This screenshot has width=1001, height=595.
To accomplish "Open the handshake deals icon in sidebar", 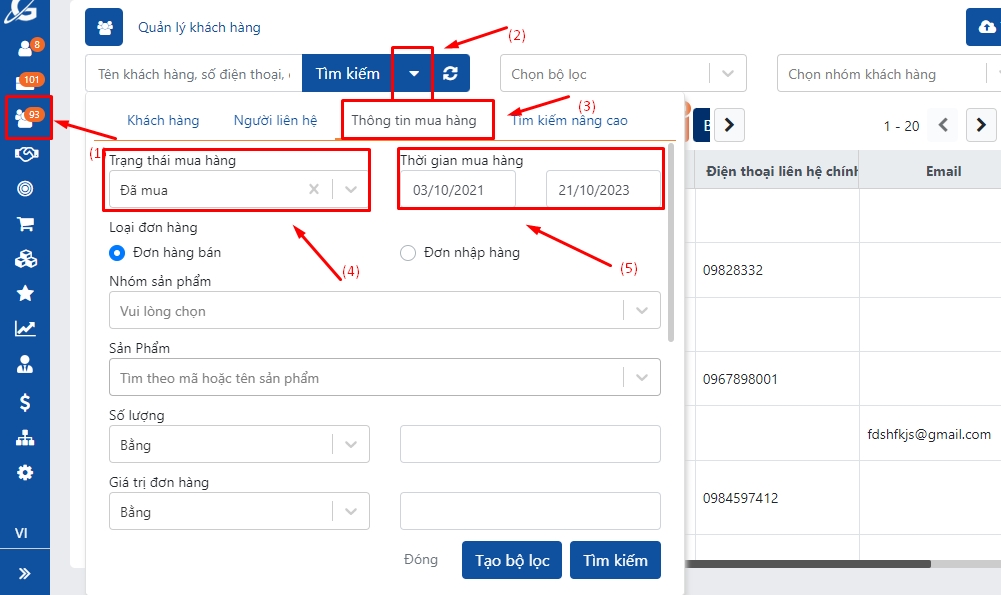I will click(25, 154).
